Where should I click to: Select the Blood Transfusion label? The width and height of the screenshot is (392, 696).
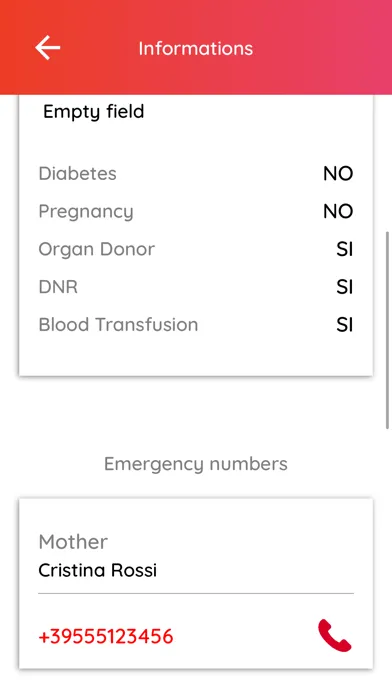pos(119,325)
